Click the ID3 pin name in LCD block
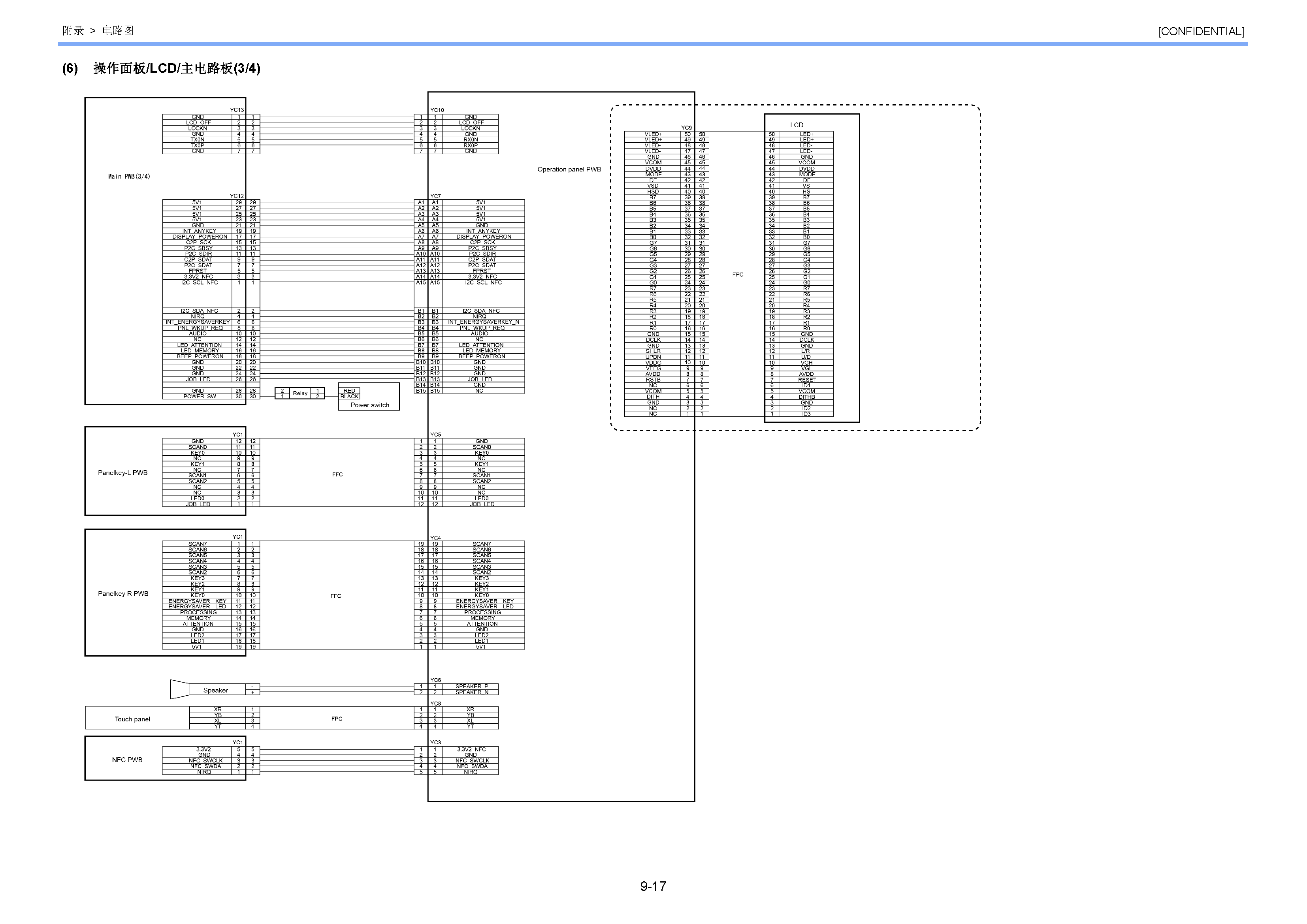1307x924 pixels. tap(807, 414)
